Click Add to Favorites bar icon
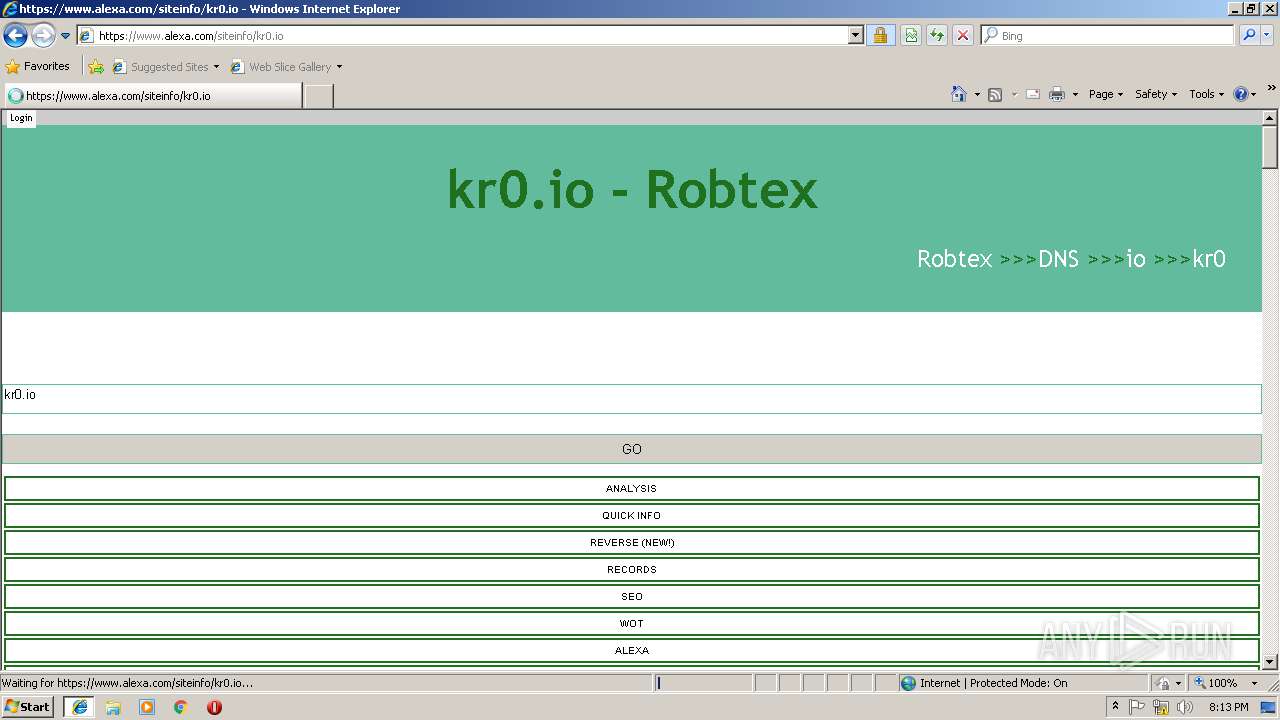Viewport: 1280px width, 720px height. [96, 67]
